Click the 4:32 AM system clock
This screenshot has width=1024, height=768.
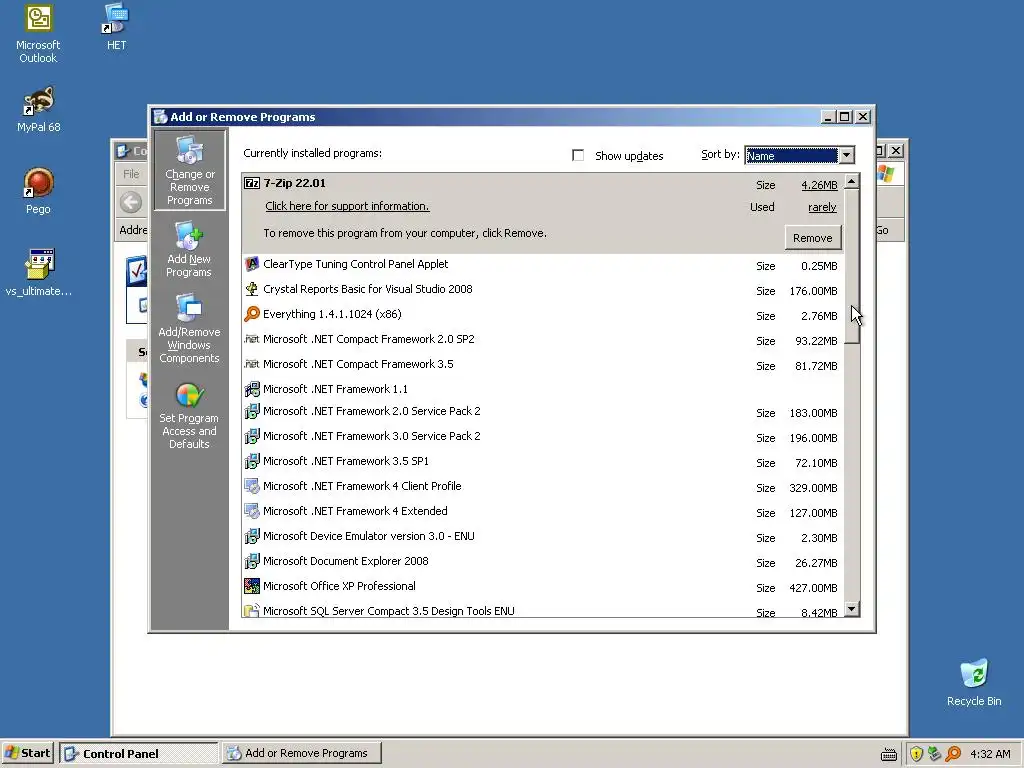pyautogui.click(x=990, y=754)
